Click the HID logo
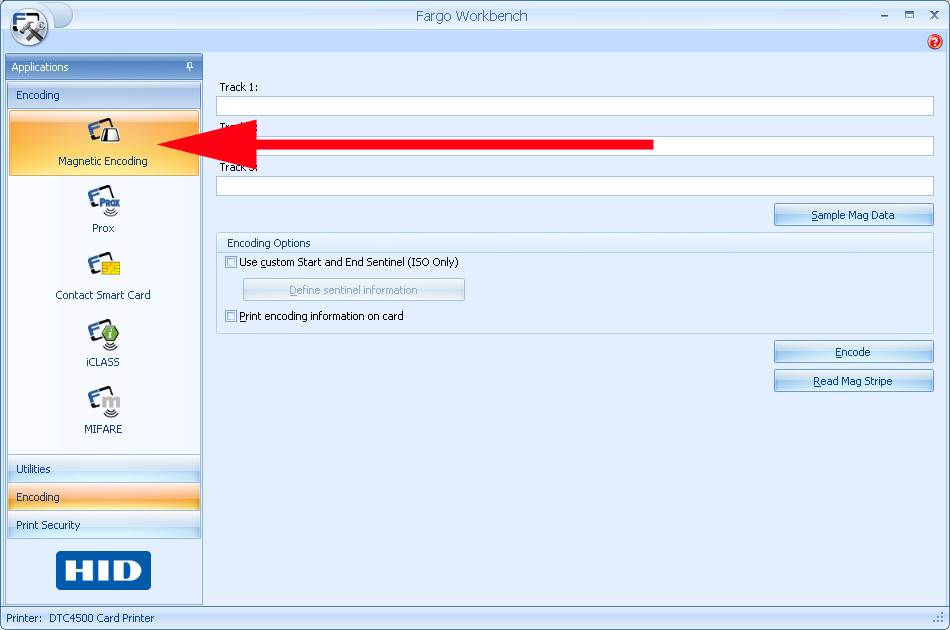950x630 pixels. (x=103, y=570)
